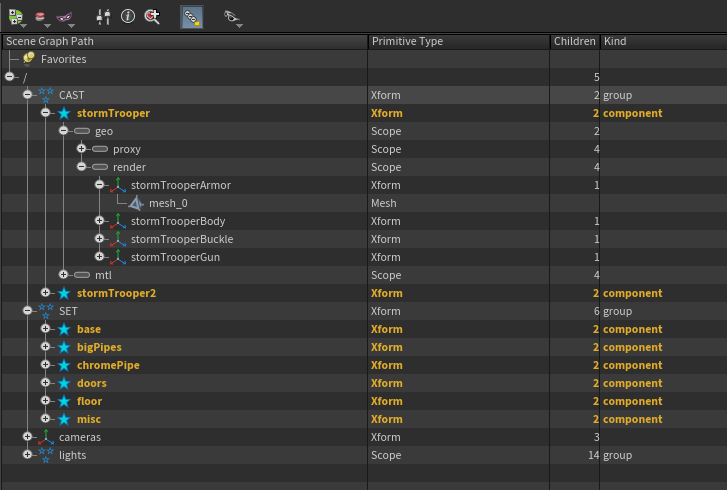
Task: Select the Favorites row label
Action: 64,59
